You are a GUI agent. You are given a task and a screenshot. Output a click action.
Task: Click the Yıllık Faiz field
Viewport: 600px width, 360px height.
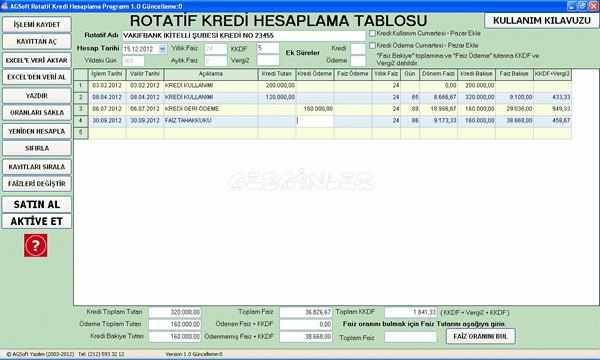216,49
